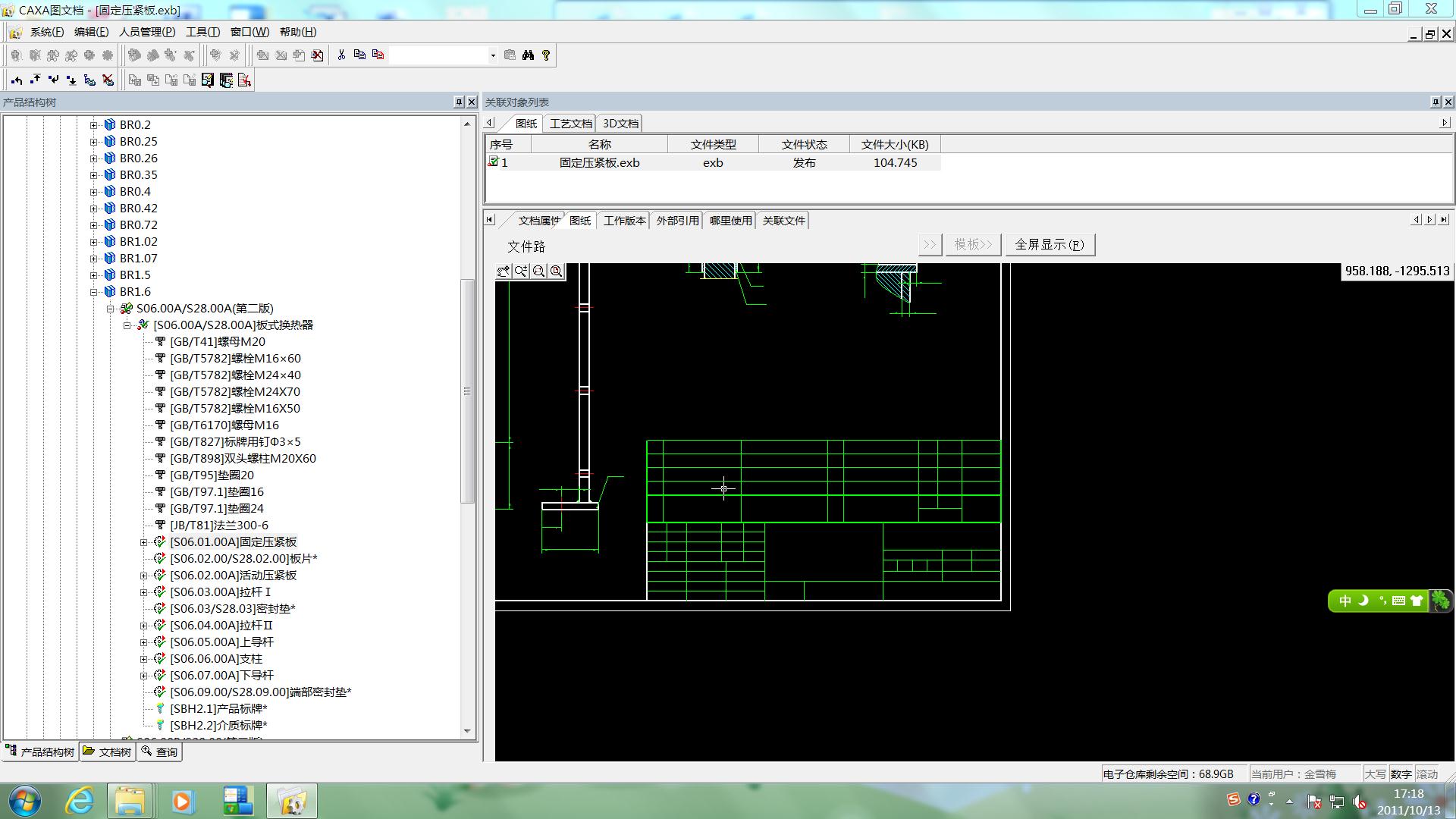Switch to the 哪里使用 tab
1456x819 pixels.
(730, 221)
